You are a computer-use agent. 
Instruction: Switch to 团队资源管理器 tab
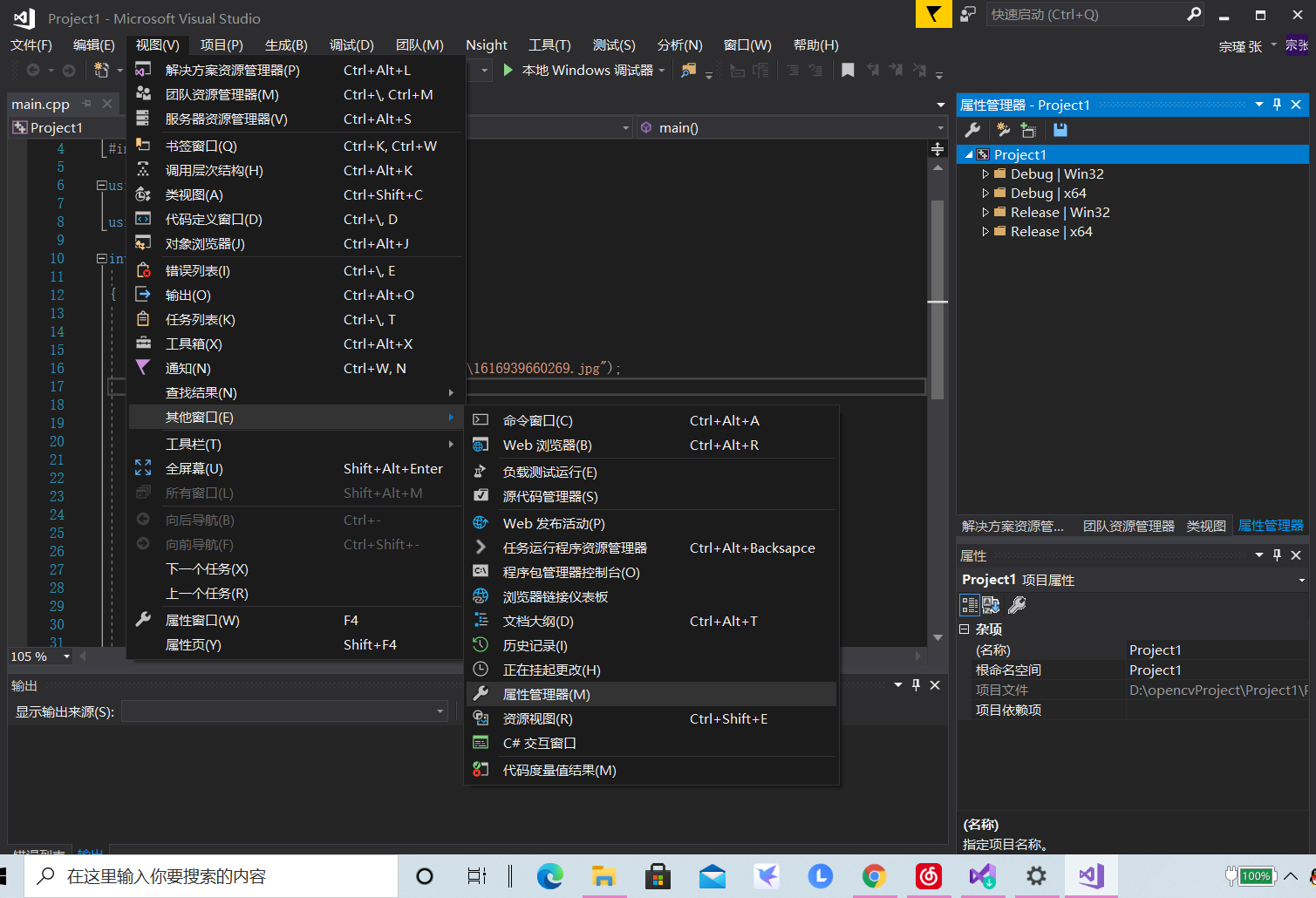1128,526
